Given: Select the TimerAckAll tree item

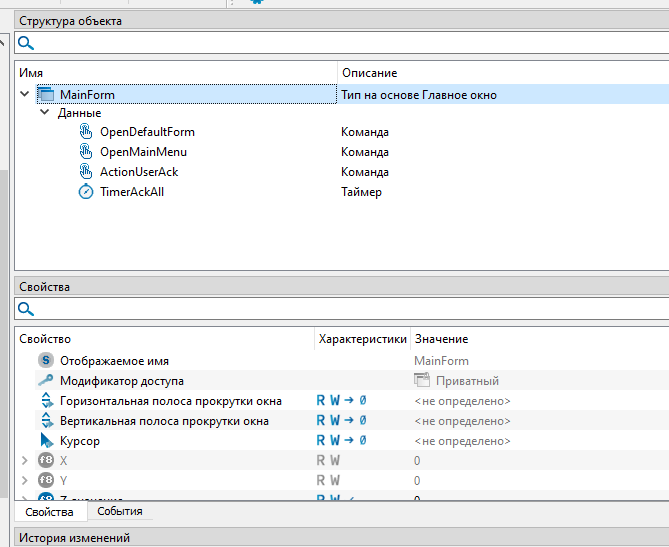Looking at the screenshot, I should (132, 192).
